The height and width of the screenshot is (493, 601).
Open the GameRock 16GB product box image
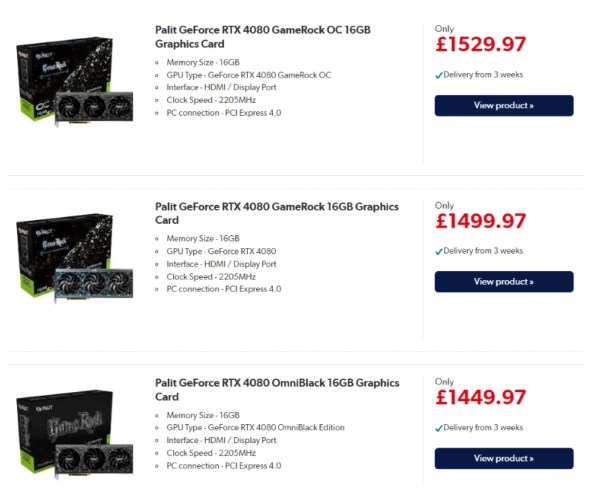pos(74,258)
